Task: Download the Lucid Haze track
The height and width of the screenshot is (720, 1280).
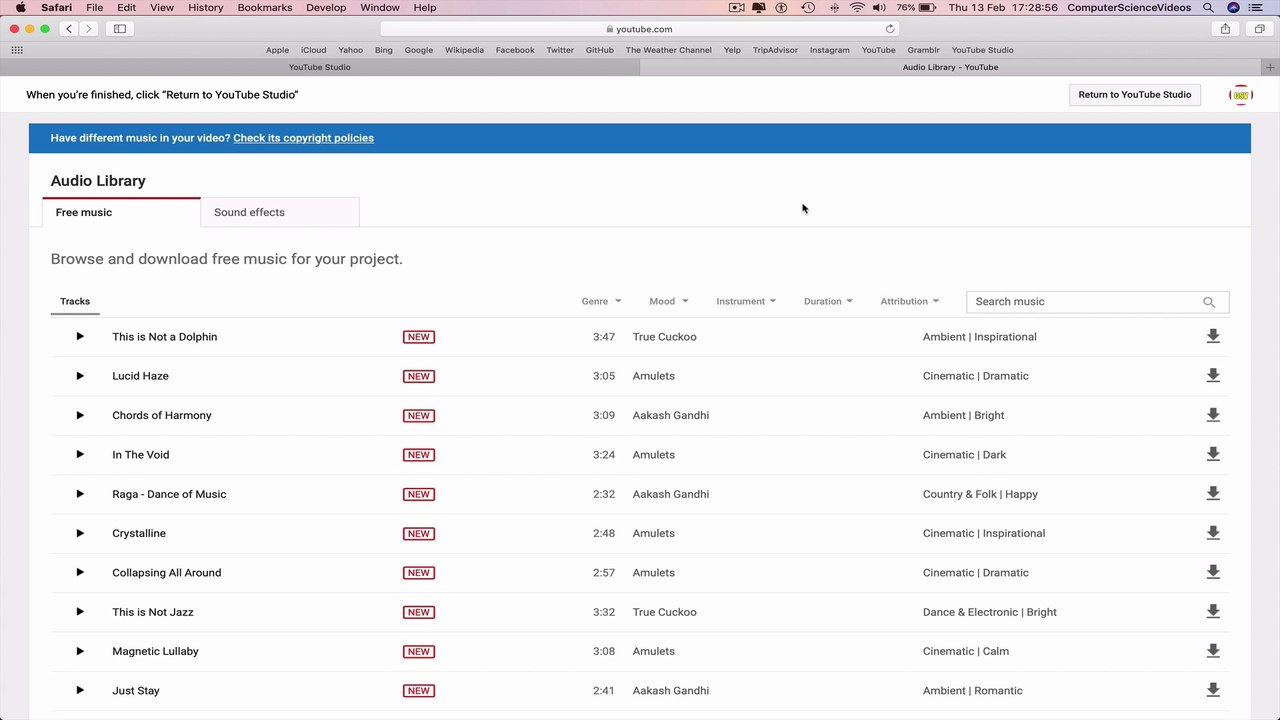Action: pos(1213,376)
